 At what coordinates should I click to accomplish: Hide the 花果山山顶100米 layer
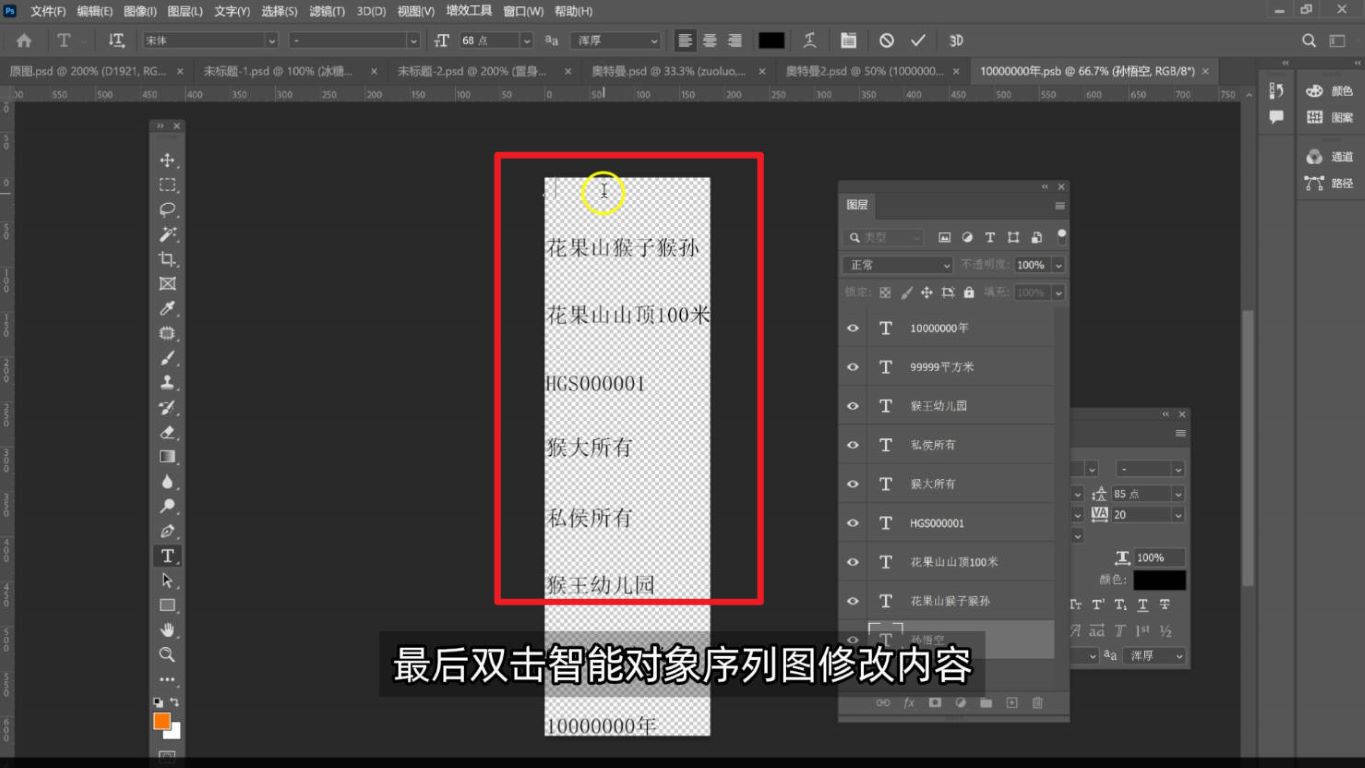pyautogui.click(x=853, y=562)
